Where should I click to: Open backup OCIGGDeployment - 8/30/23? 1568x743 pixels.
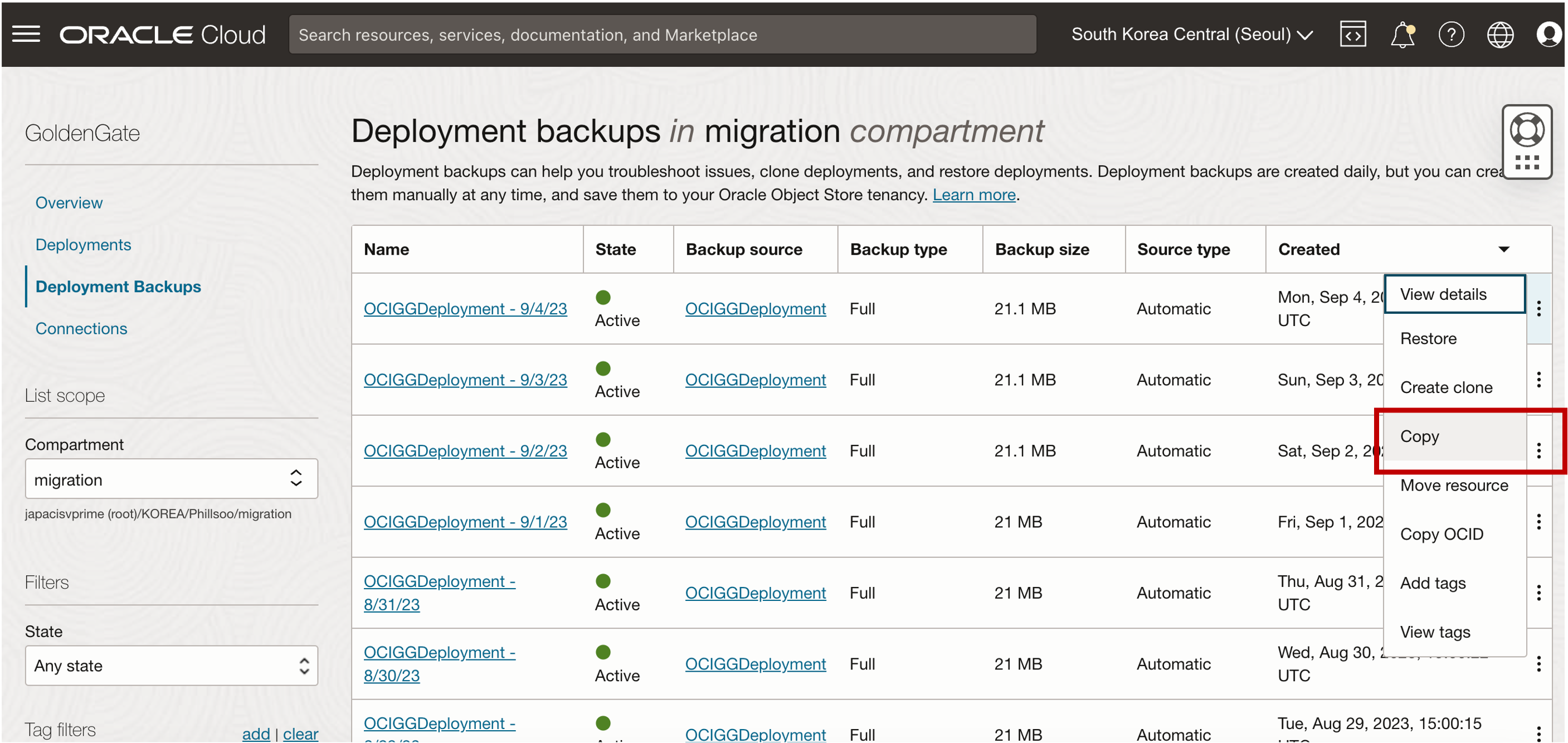tap(440, 664)
